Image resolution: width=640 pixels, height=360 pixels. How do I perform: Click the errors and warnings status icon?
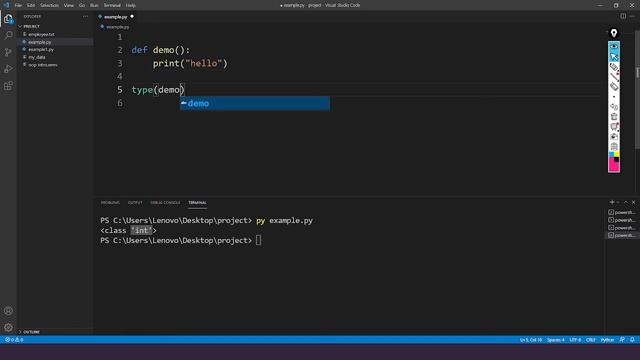(x=14, y=340)
